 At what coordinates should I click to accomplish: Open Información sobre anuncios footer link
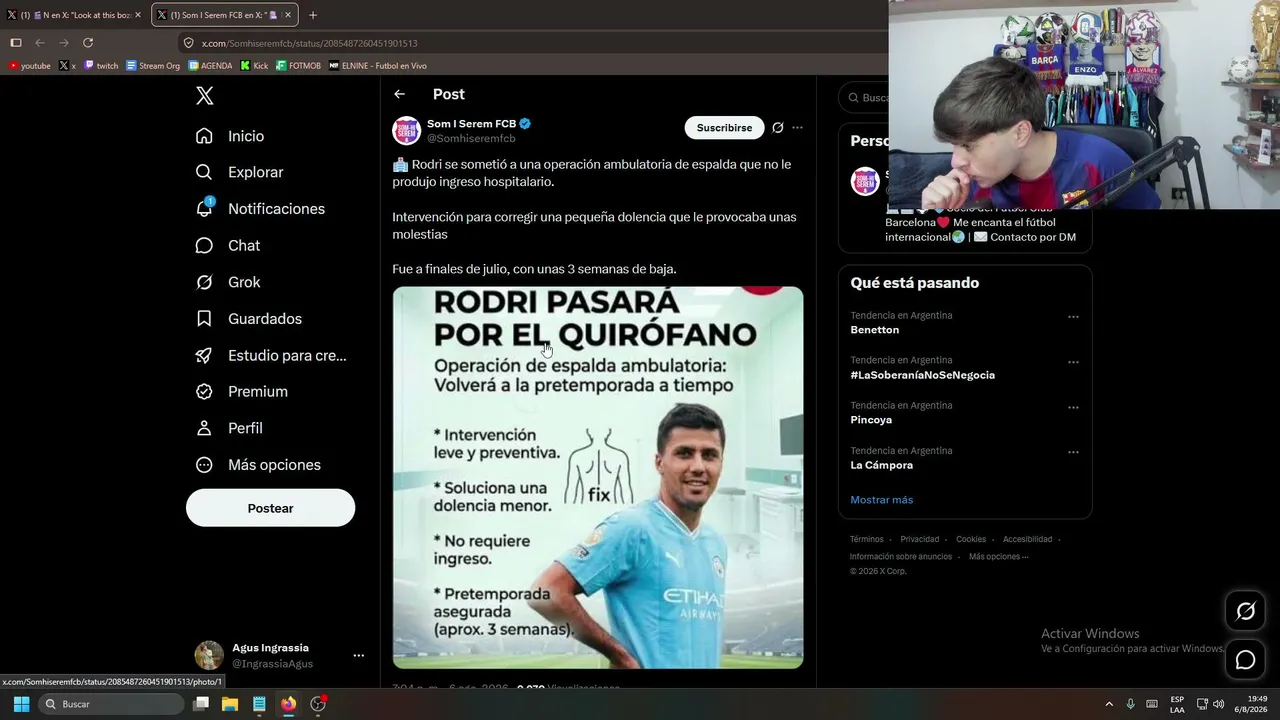(x=901, y=557)
